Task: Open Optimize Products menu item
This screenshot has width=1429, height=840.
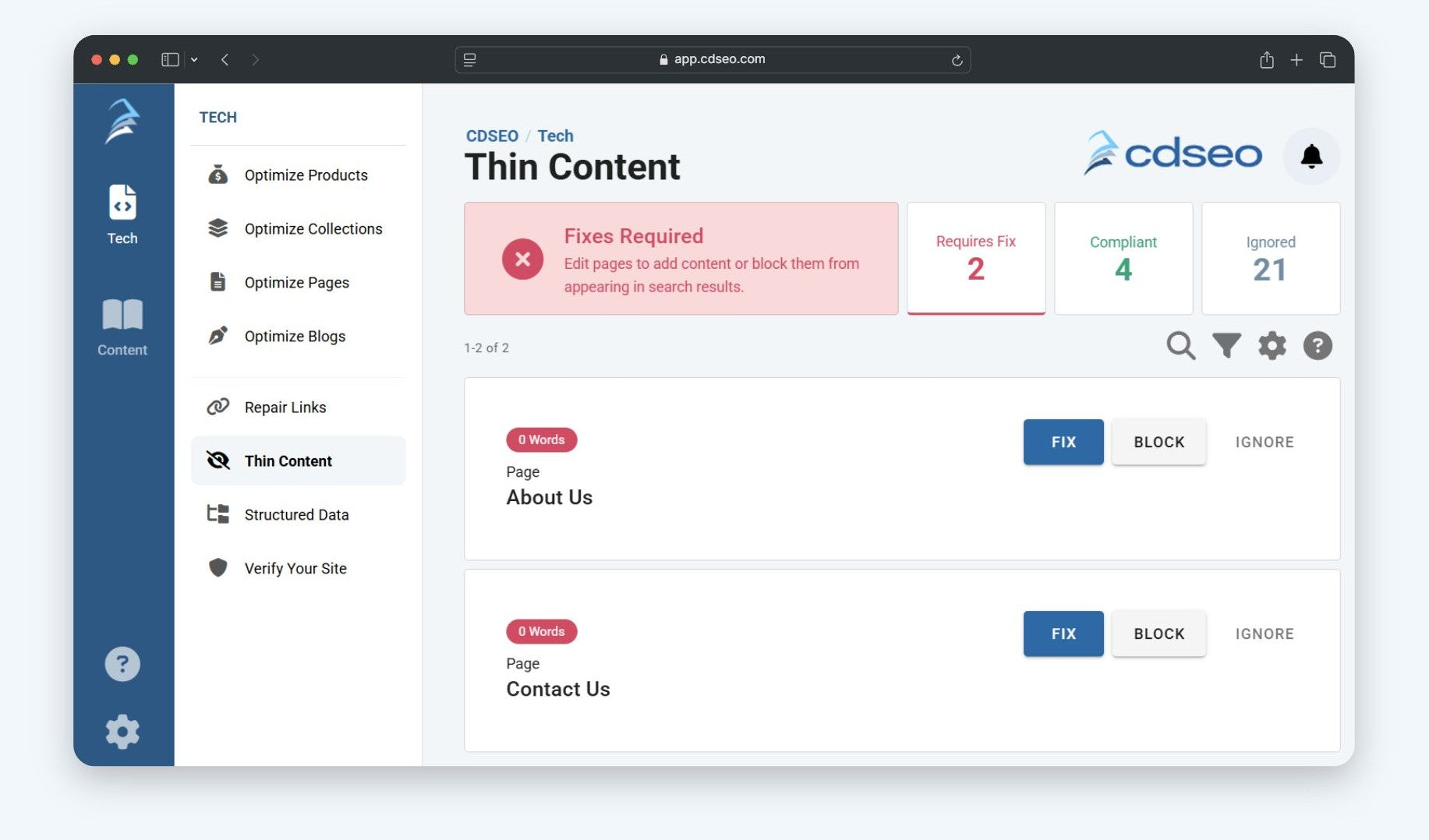Action: click(306, 175)
